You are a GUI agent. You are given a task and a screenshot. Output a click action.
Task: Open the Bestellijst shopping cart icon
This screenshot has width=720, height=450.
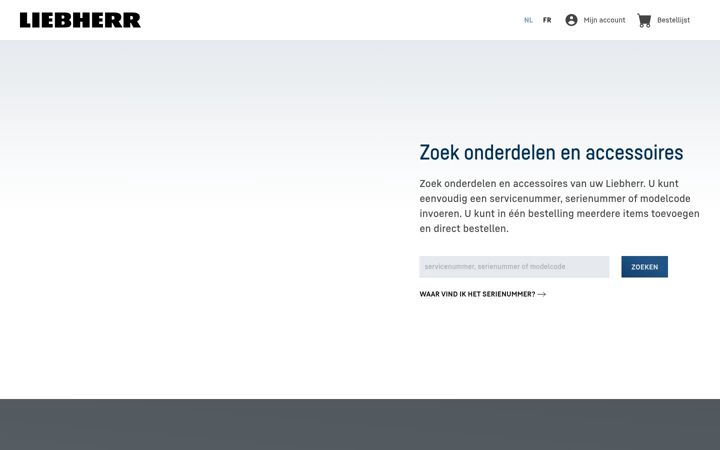pos(644,20)
